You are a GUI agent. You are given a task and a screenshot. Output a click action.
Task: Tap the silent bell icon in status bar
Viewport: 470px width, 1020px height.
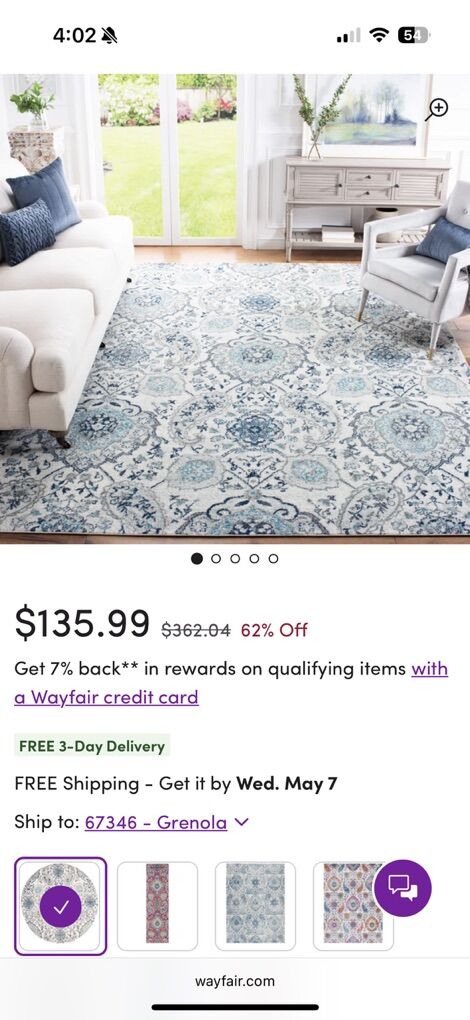(x=109, y=35)
